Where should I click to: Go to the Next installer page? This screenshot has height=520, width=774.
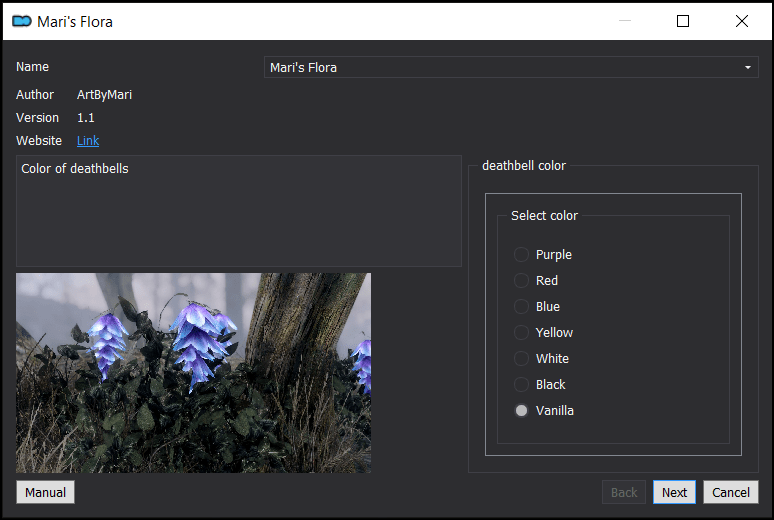pos(674,492)
